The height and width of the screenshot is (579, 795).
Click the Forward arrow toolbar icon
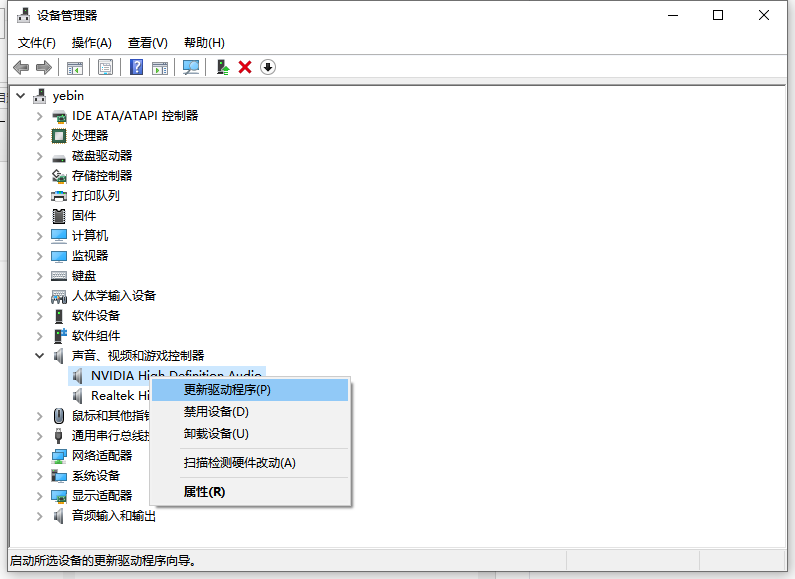coord(44,67)
